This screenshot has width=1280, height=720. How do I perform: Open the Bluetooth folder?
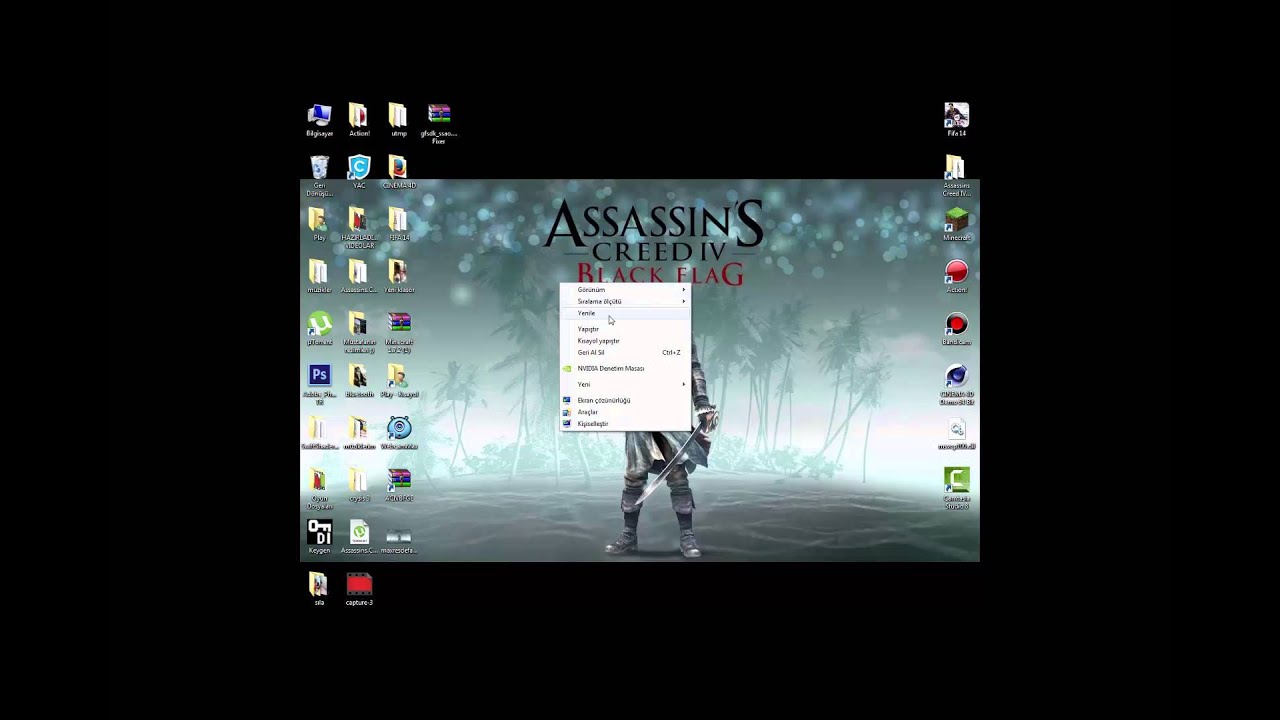point(359,380)
